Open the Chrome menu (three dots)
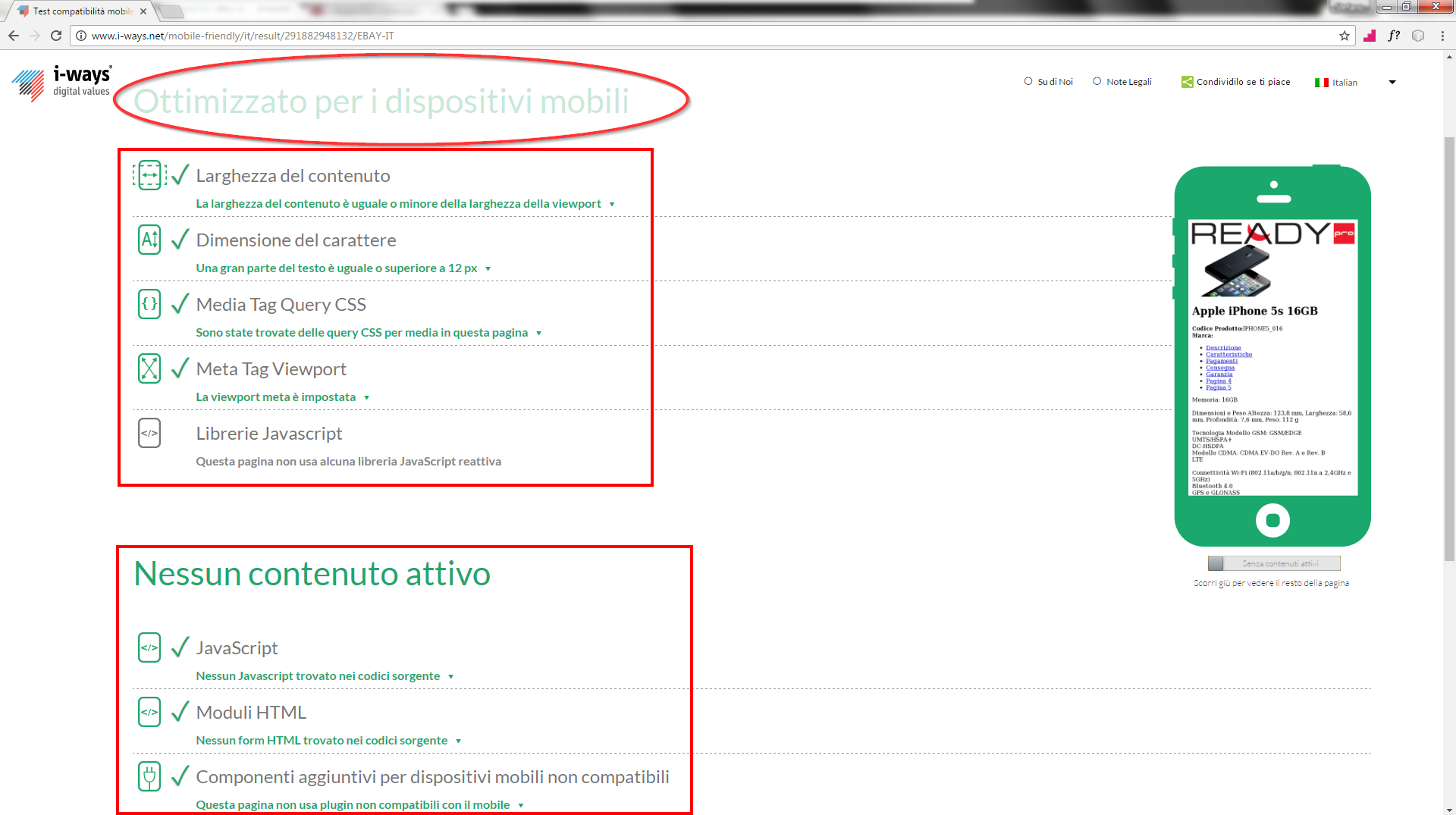 coord(1442,36)
